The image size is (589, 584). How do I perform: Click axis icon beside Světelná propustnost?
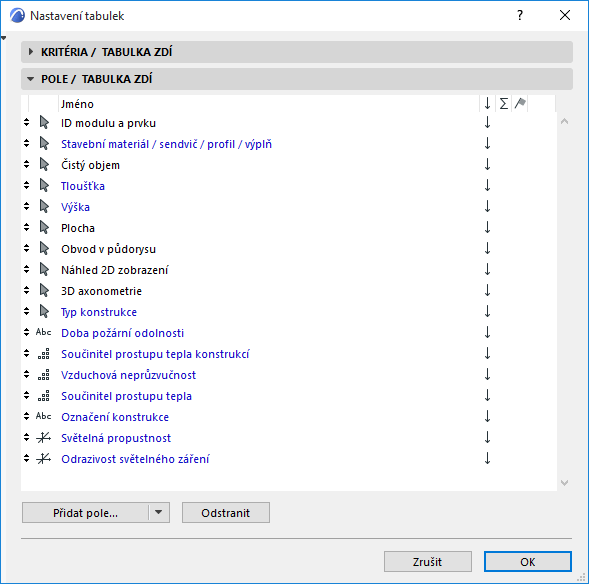pos(44,438)
